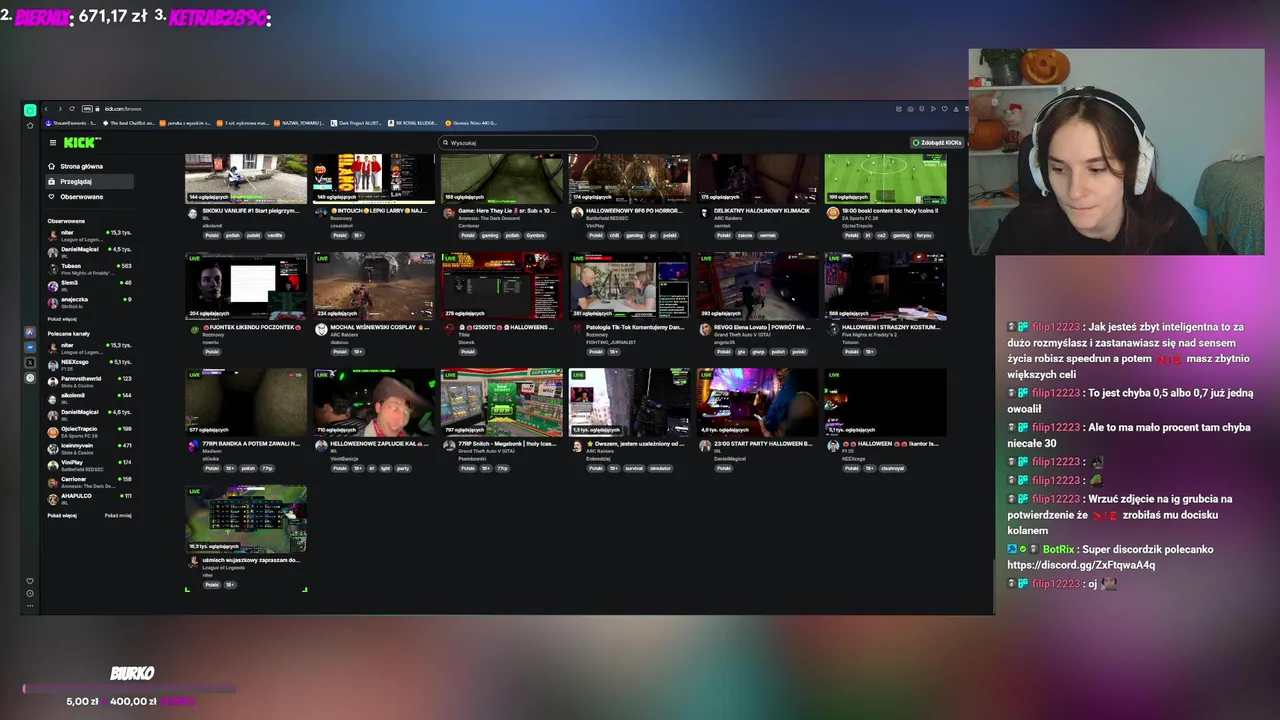The width and height of the screenshot is (1280, 720).
Task: Click the BIURKO donation goal progress bar
Action: [x=130, y=688]
